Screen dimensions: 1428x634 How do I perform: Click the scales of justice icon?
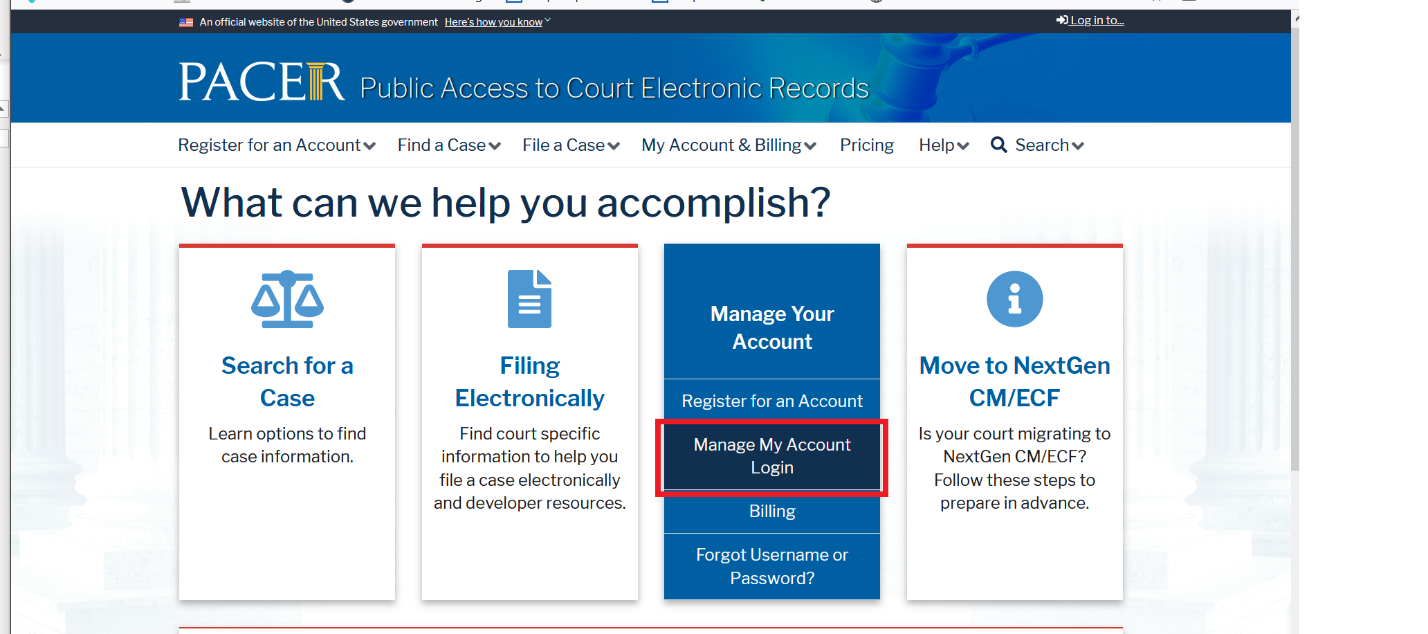click(287, 299)
